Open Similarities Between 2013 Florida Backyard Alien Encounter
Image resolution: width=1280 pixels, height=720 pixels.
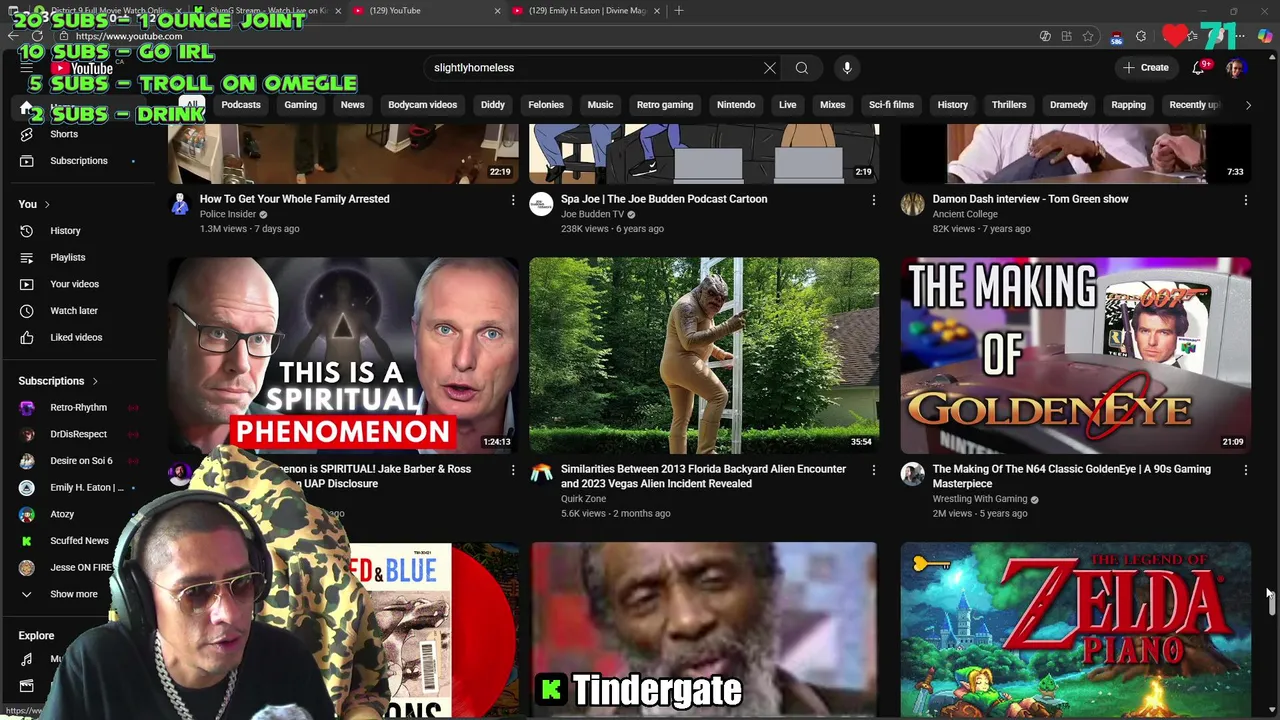pyautogui.click(x=703, y=477)
